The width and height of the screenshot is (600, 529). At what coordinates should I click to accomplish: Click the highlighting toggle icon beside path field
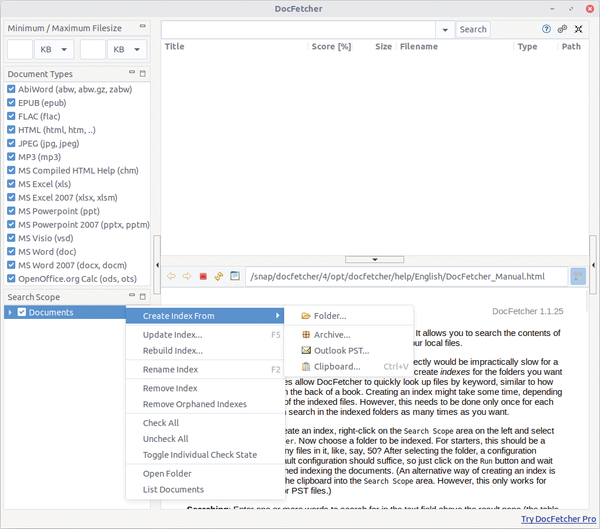(578, 276)
